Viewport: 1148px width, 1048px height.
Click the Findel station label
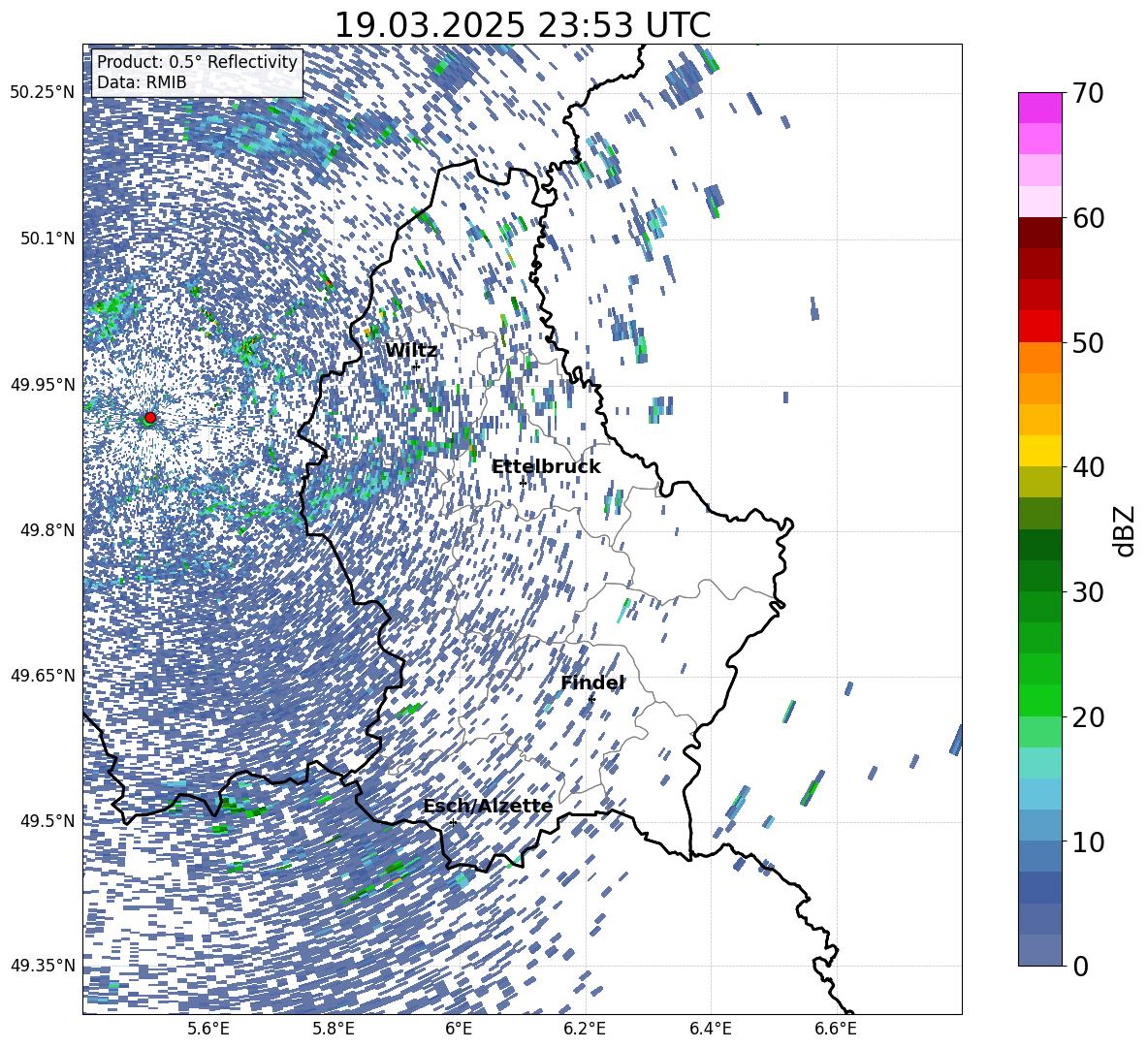[x=592, y=683]
